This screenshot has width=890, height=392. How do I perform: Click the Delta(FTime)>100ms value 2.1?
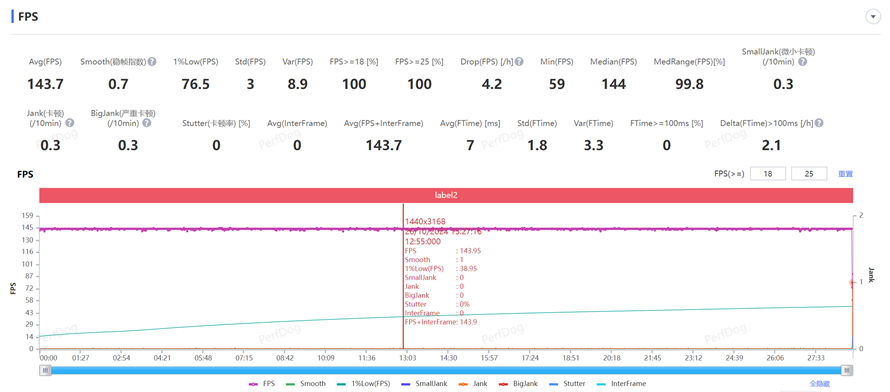(771, 146)
